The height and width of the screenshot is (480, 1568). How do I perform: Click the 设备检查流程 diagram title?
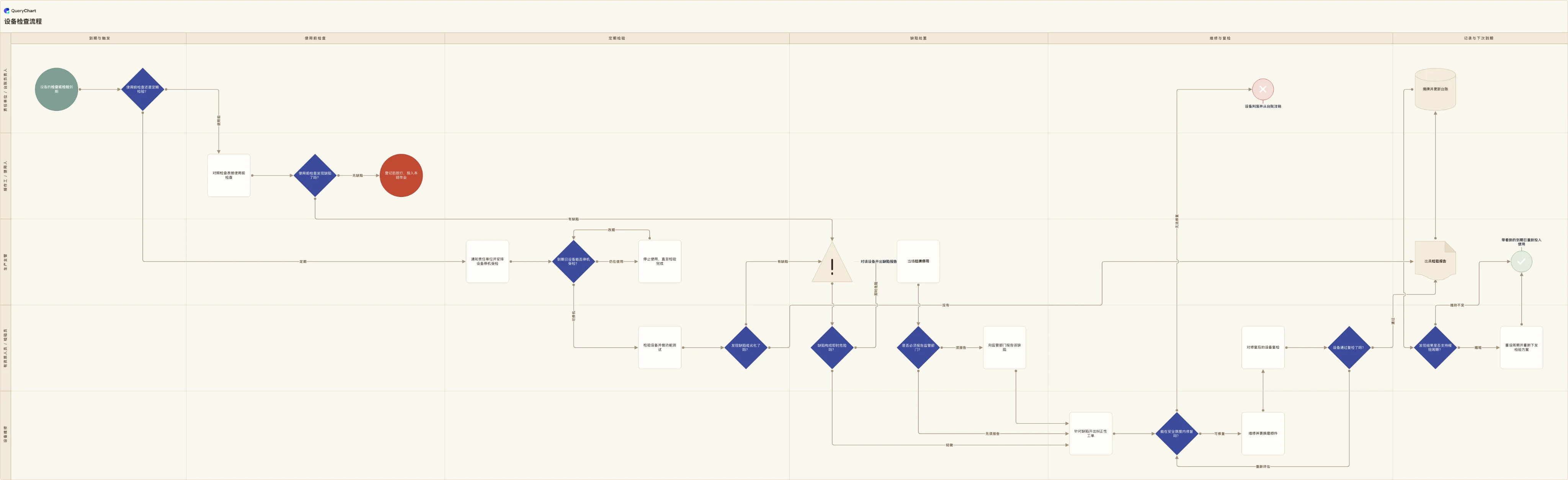coord(23,21)
